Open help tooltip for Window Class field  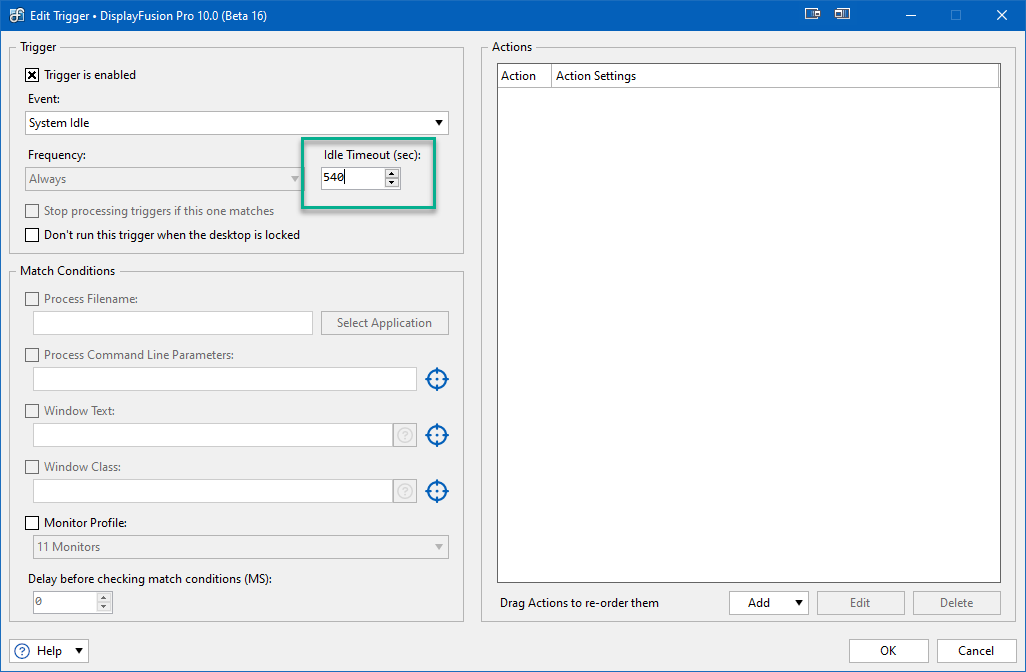pyautogui.click(x=405, y=491)
